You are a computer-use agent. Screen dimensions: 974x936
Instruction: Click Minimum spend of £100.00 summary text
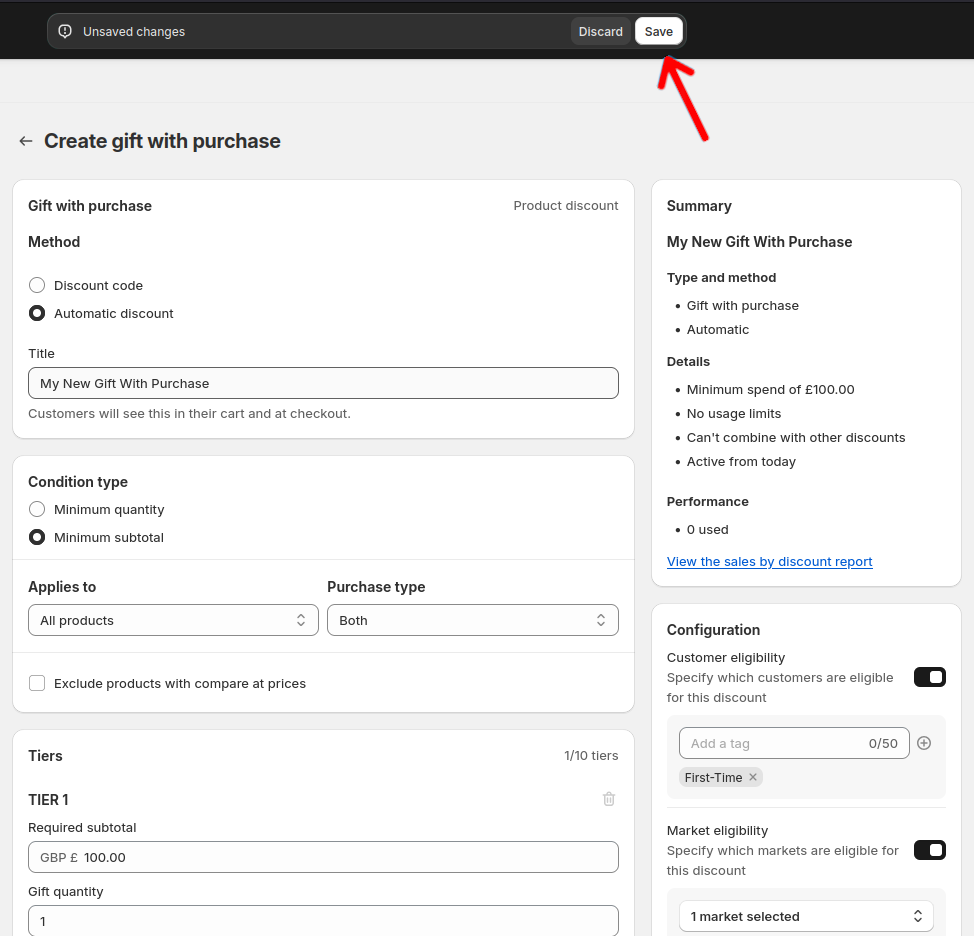770,389
